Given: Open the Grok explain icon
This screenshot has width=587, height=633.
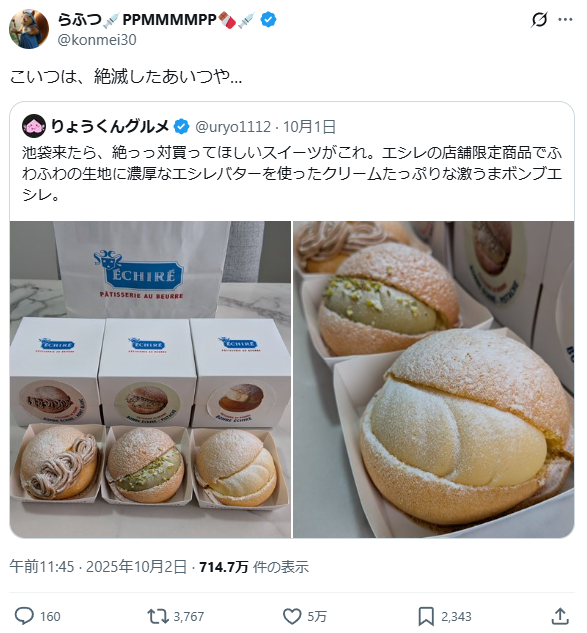Looking at the screenshot, I should (539, 19).
